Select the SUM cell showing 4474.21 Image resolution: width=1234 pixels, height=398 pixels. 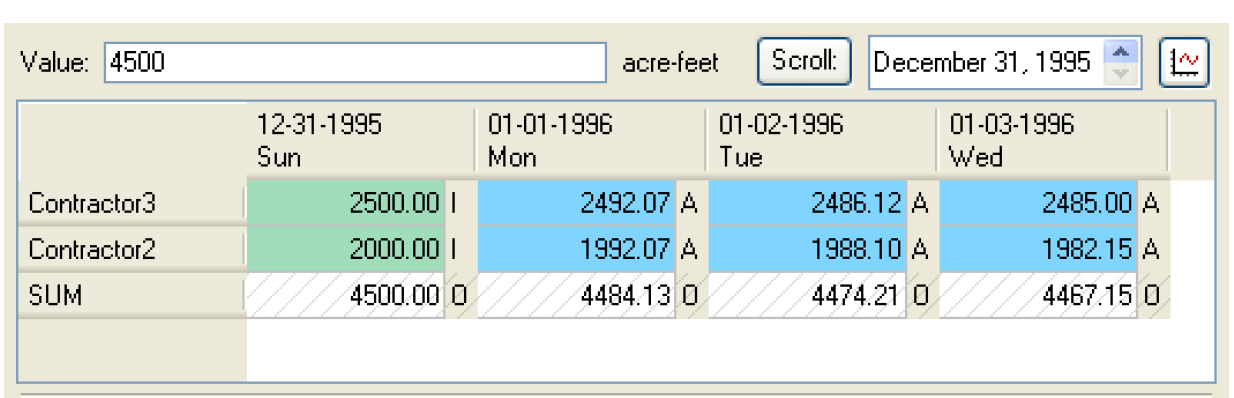808,296
